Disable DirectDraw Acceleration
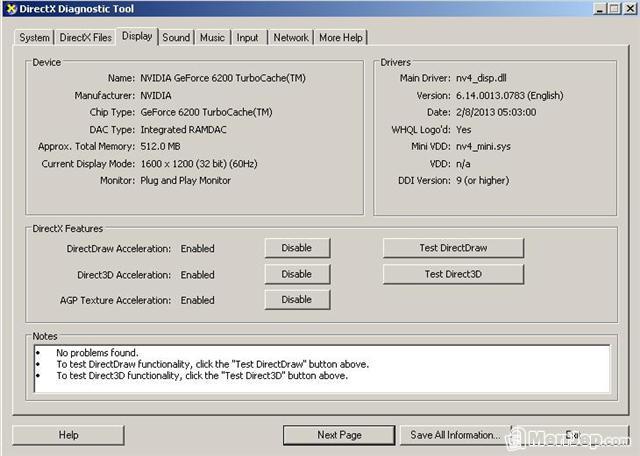 coord(297,248)
